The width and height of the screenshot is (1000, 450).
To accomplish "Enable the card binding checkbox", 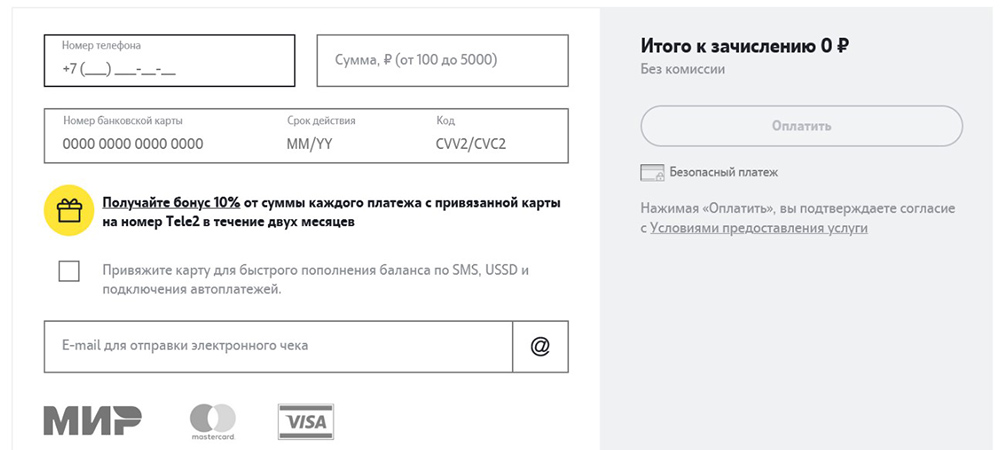I will (x=69, y=271).
